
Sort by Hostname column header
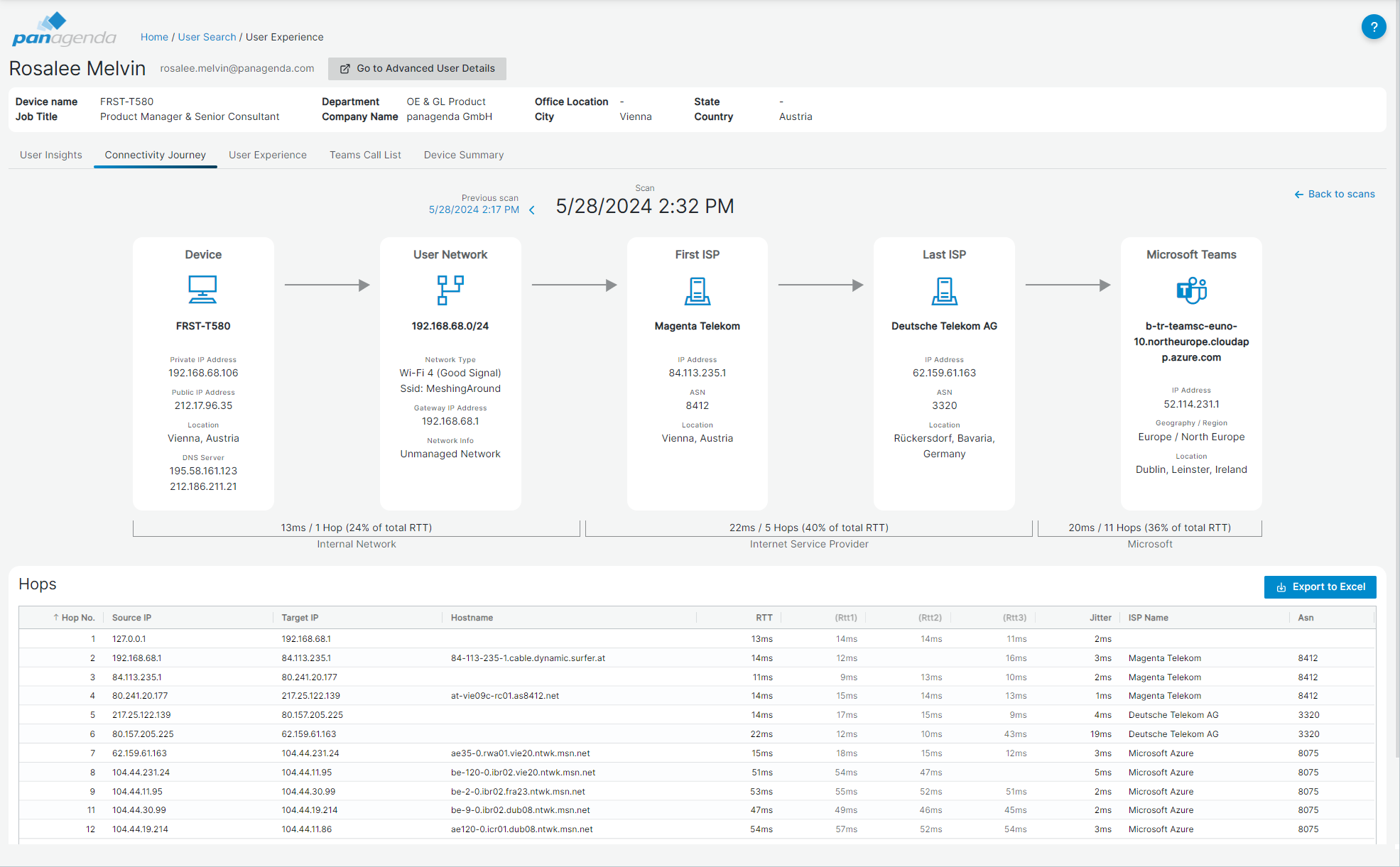472,618
